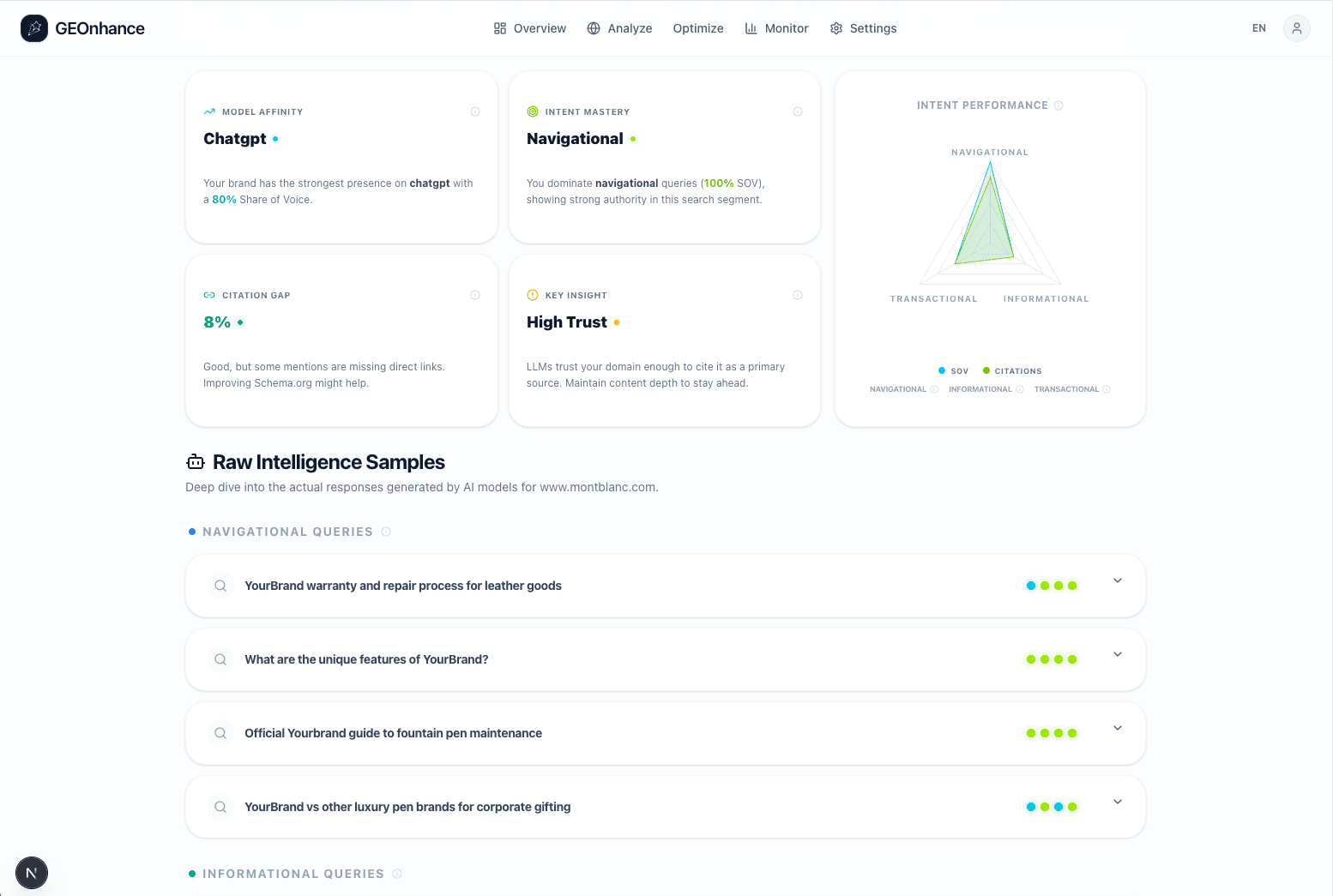Open the Analyze menu item
Viewport: 1333px width, 896px height.
point(619,28)
